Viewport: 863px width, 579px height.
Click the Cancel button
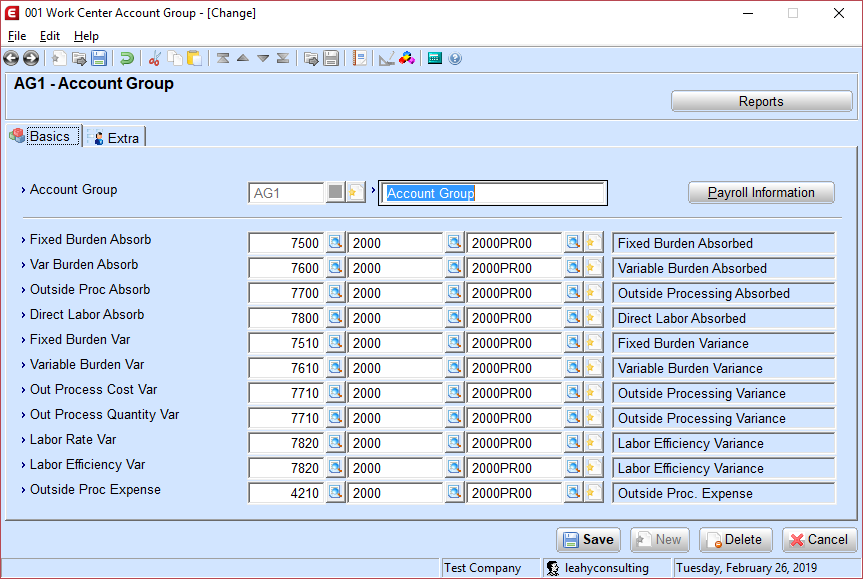pos(819,540)
